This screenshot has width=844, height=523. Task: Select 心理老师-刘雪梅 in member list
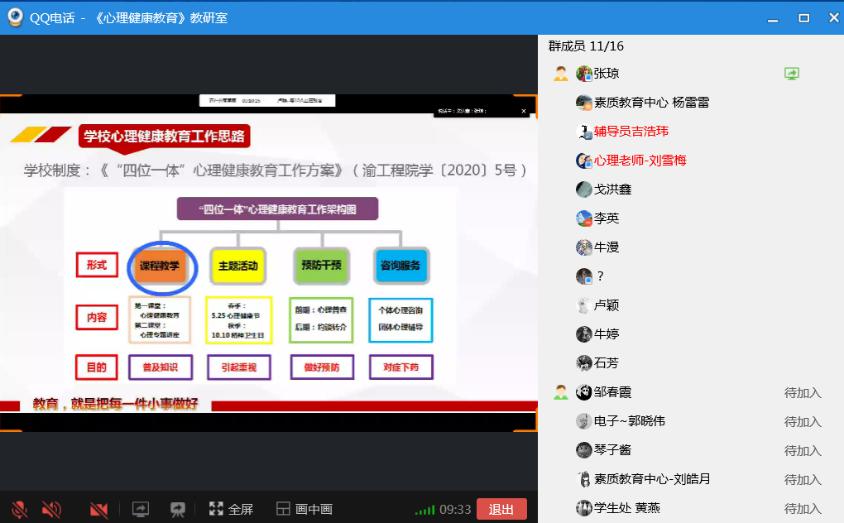coord(639,160)
